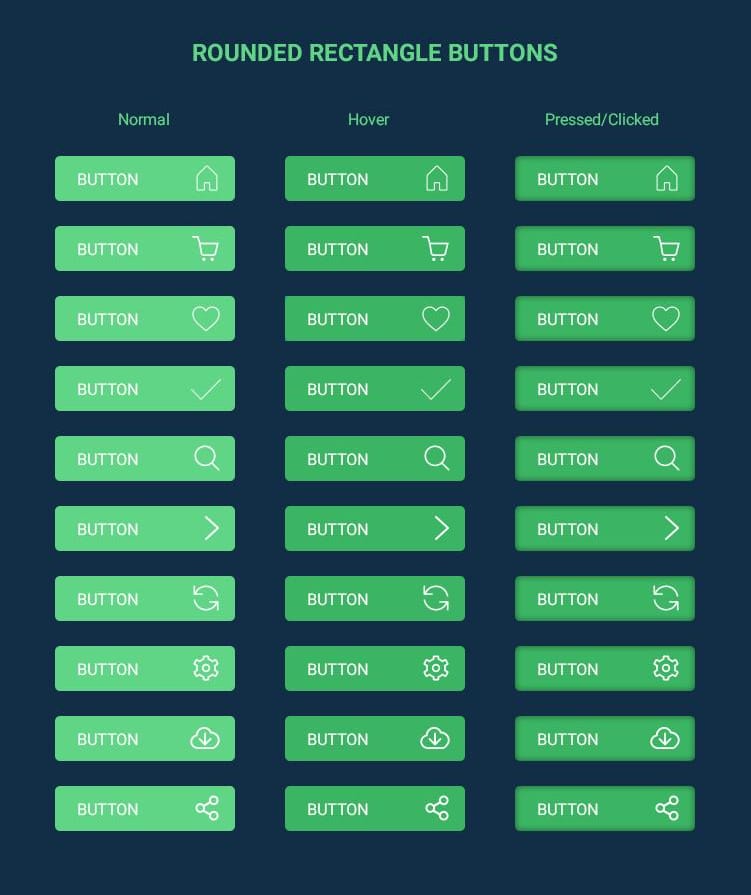This screenshot has height=895, width=751.
Task: Click the chevron arrow in the Pressed column
Action: [x=671, y=528]
